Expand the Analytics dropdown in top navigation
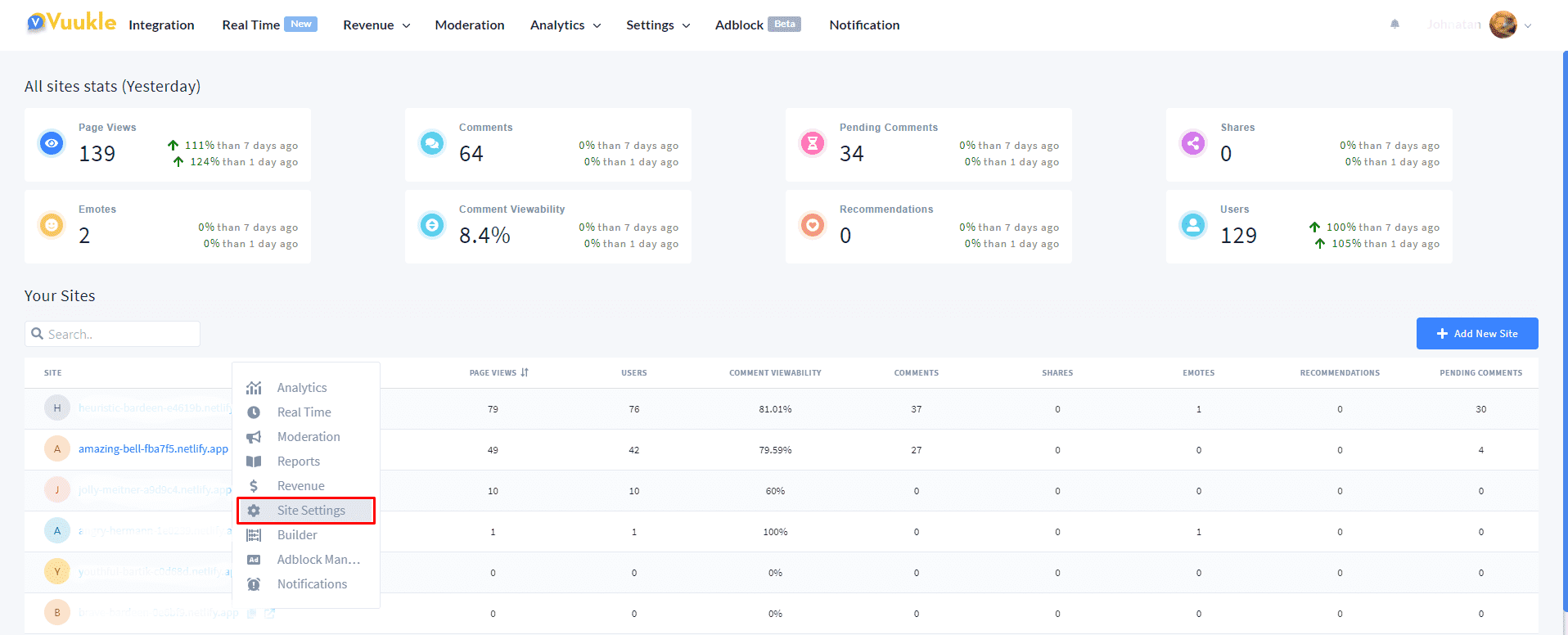 click(565, 25)
